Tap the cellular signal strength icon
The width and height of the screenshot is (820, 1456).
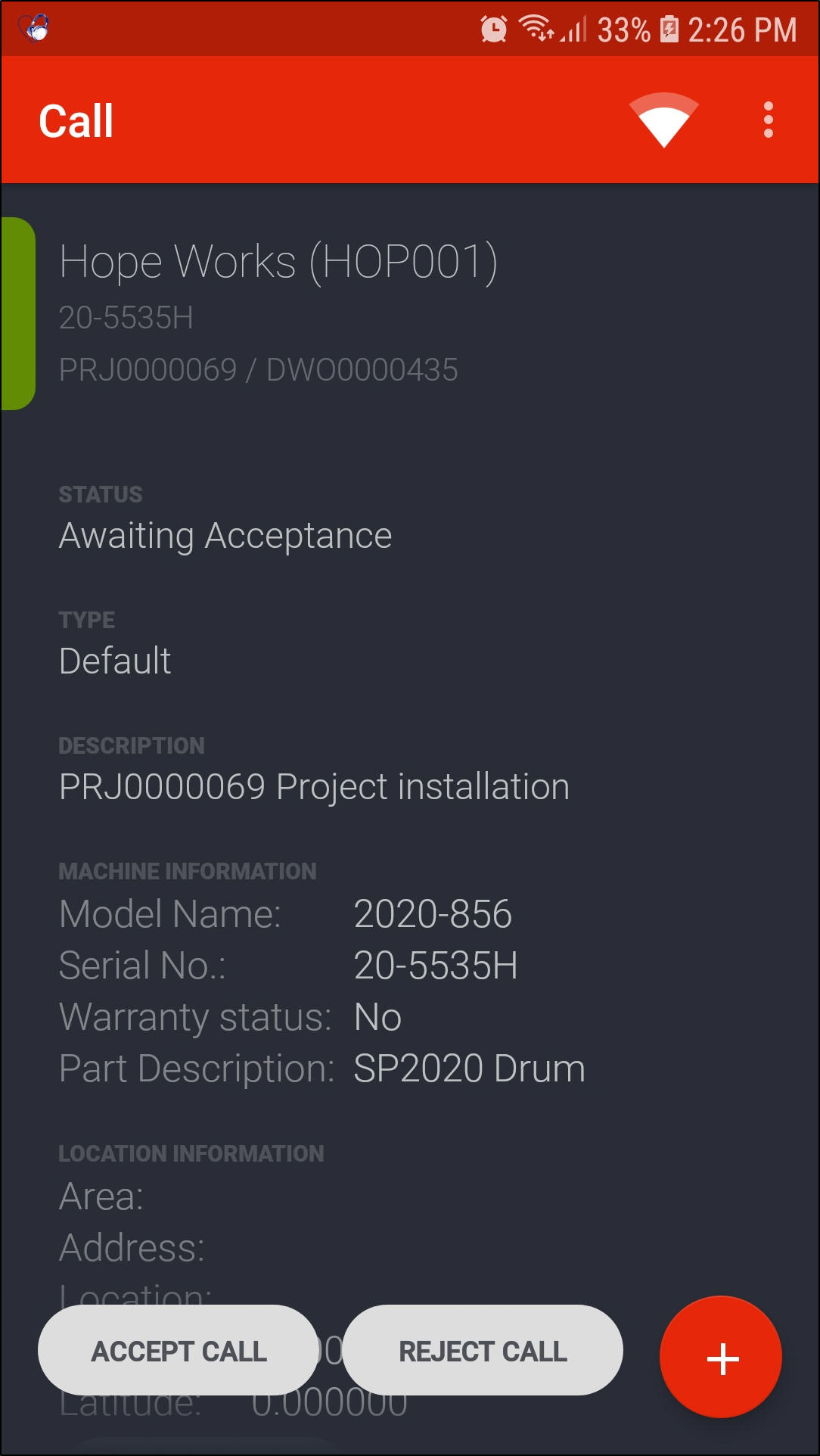coord(575,30)
